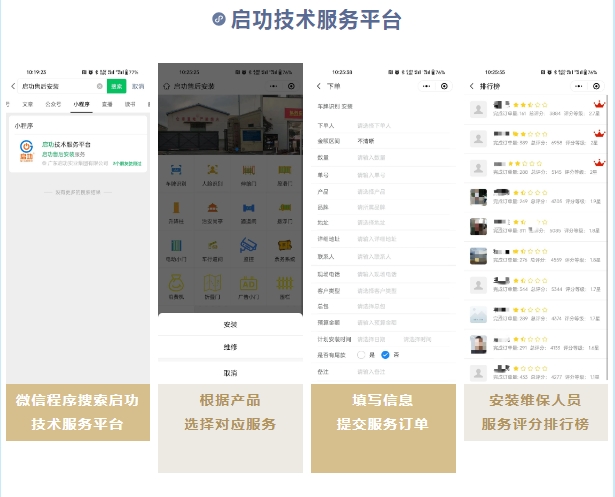Open the three-dot menu on the 启功售后安装 screen
This screenshot has height=497, width=615.
click(x=273, y=86)
